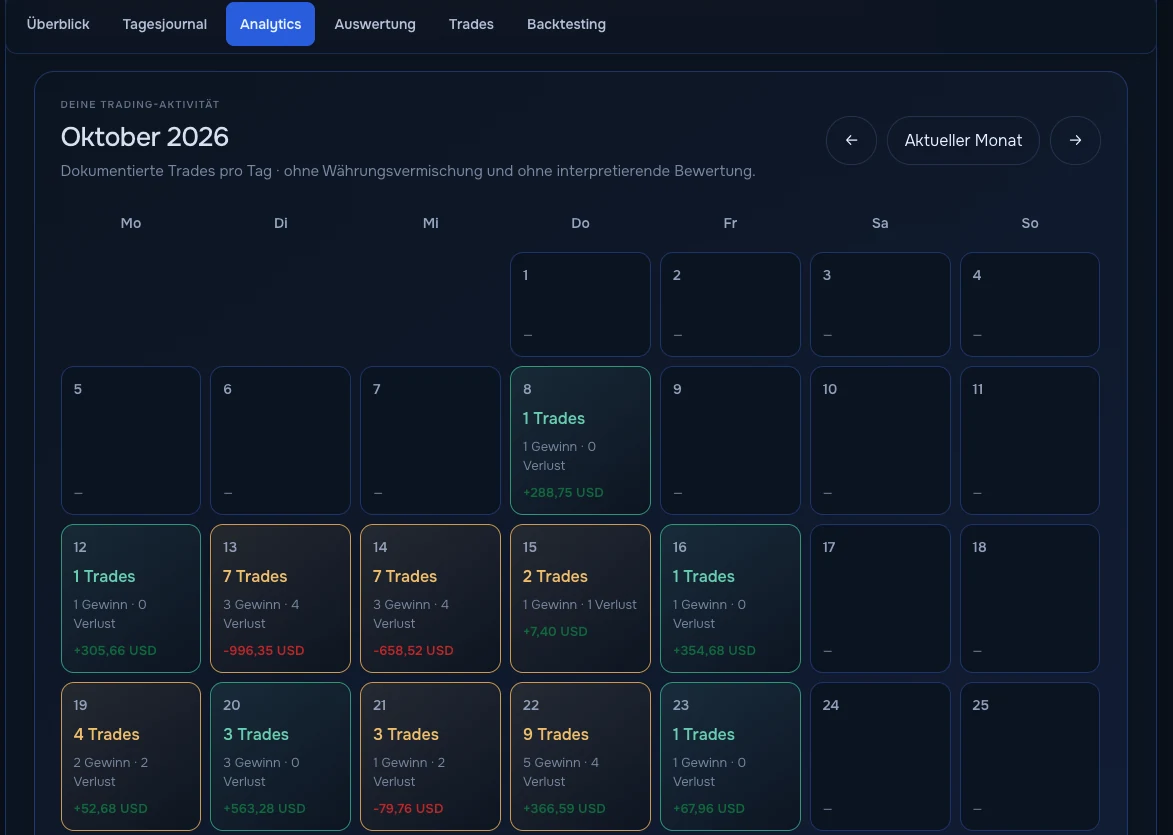
Task: Click the DEINE TRADING-AKTIVITÄT label
Action: pyautogui.click(x=140, y=105)
